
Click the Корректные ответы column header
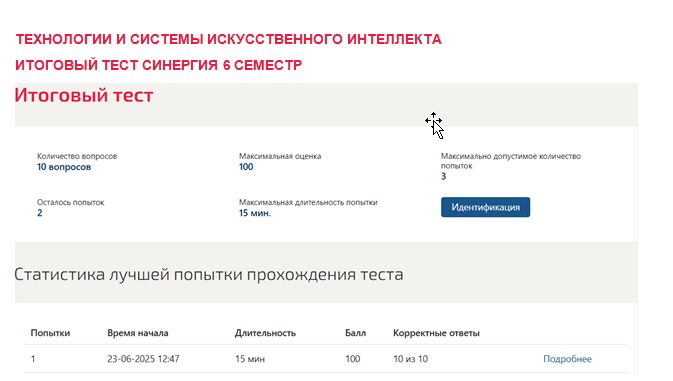(436, 333)
